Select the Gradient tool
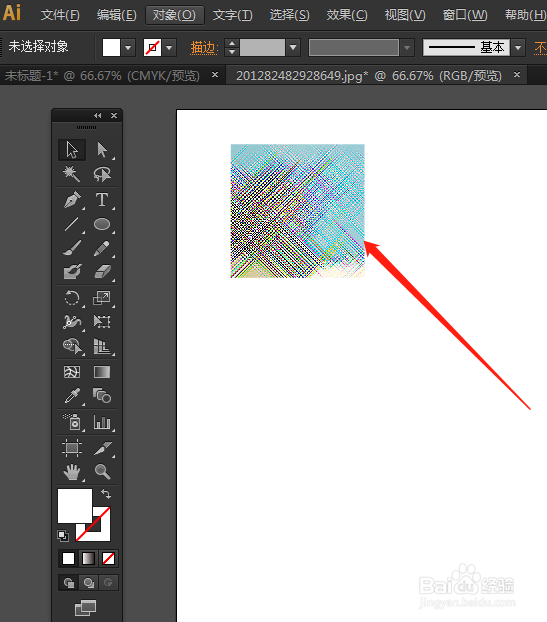 [x=102, y=372]
